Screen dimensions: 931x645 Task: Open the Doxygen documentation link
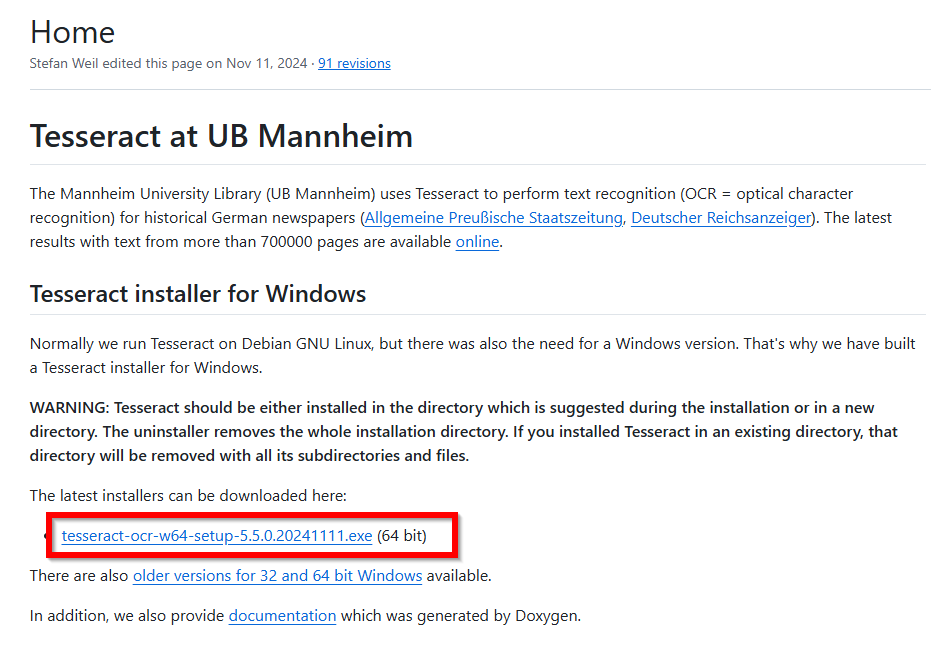(x=282, y=616)
